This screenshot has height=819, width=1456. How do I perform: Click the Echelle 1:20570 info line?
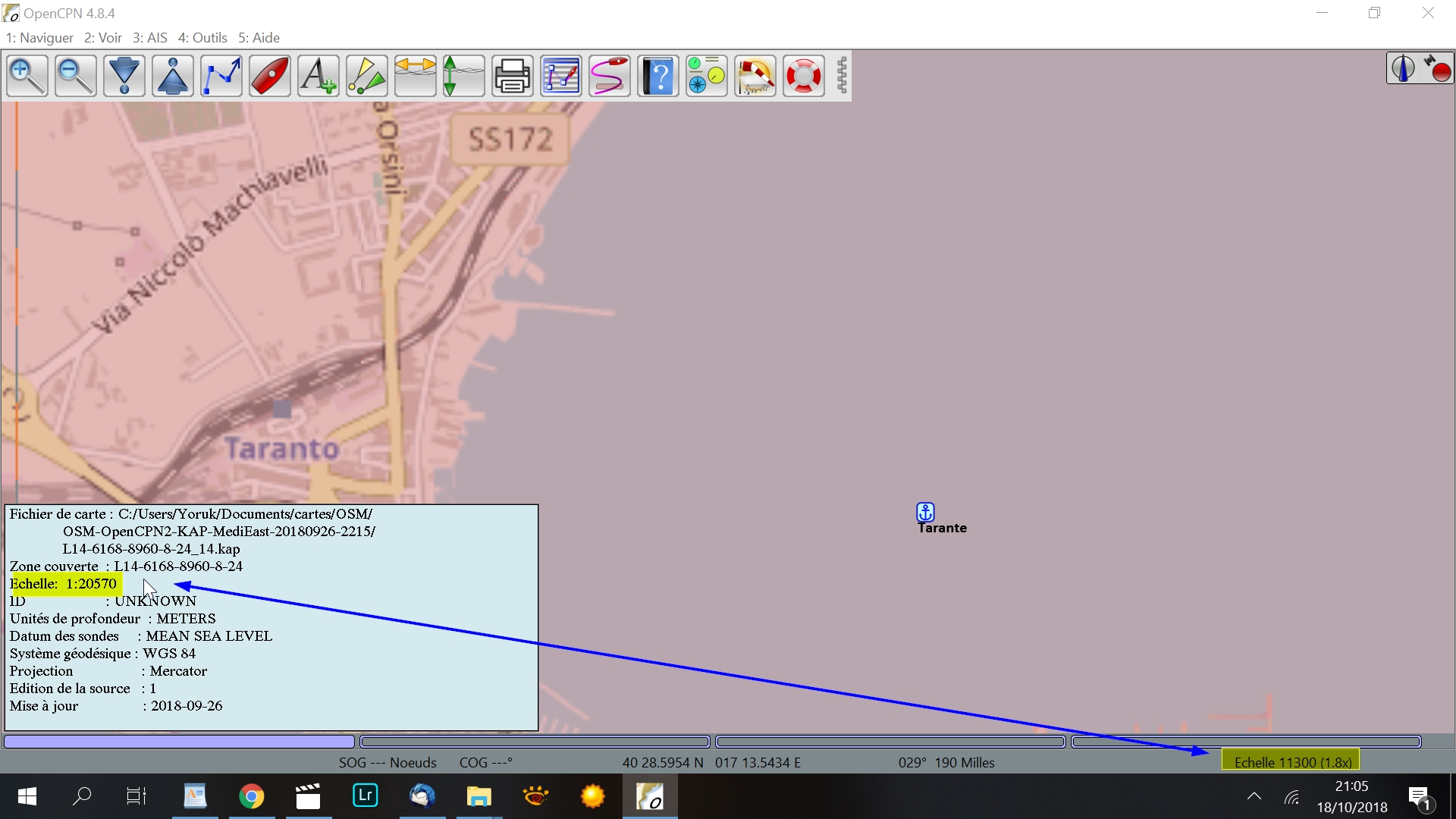(64, 584)
